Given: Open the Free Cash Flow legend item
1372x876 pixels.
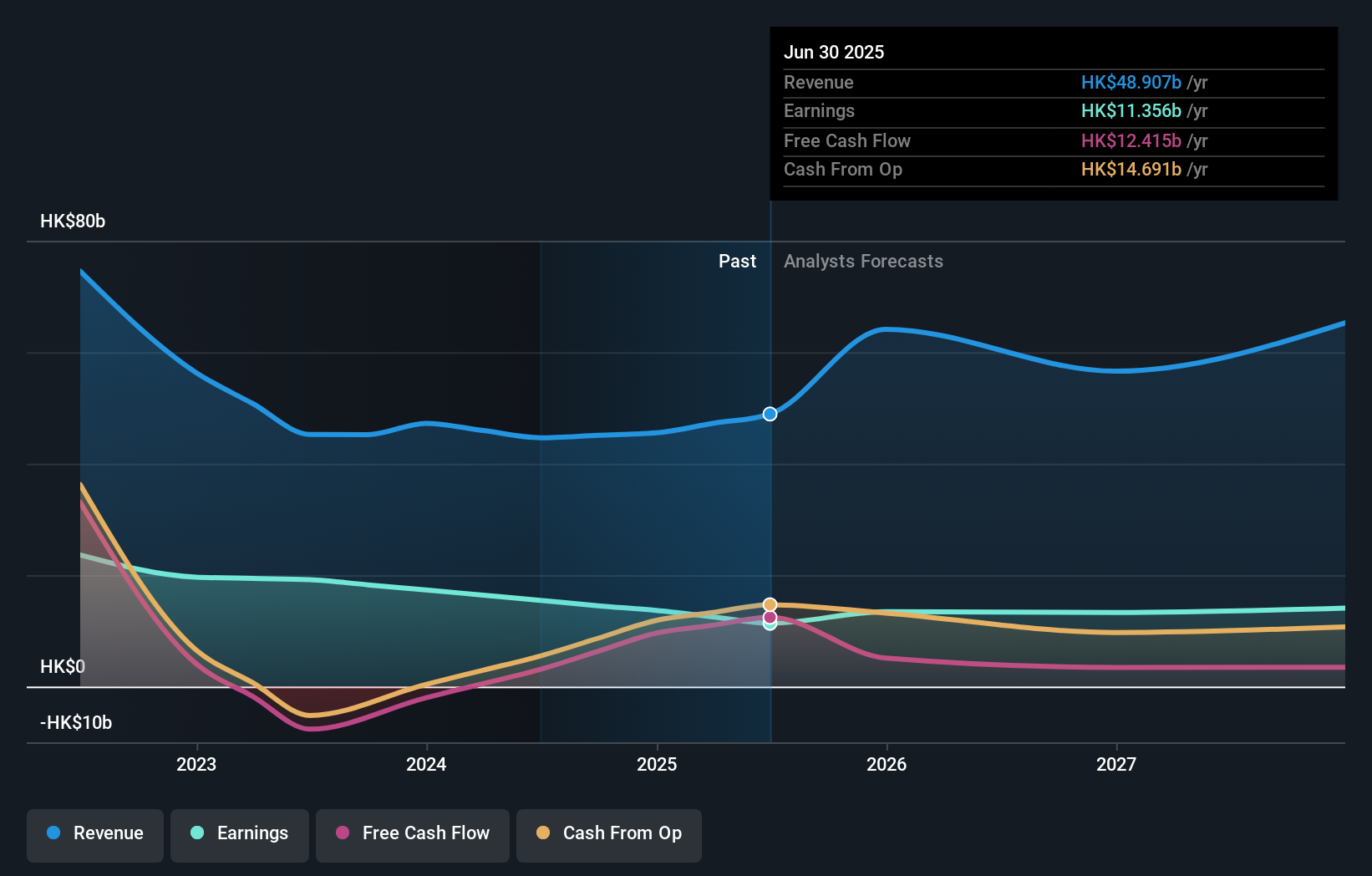Looking at the screenshot, I should (x=412, y=833).
